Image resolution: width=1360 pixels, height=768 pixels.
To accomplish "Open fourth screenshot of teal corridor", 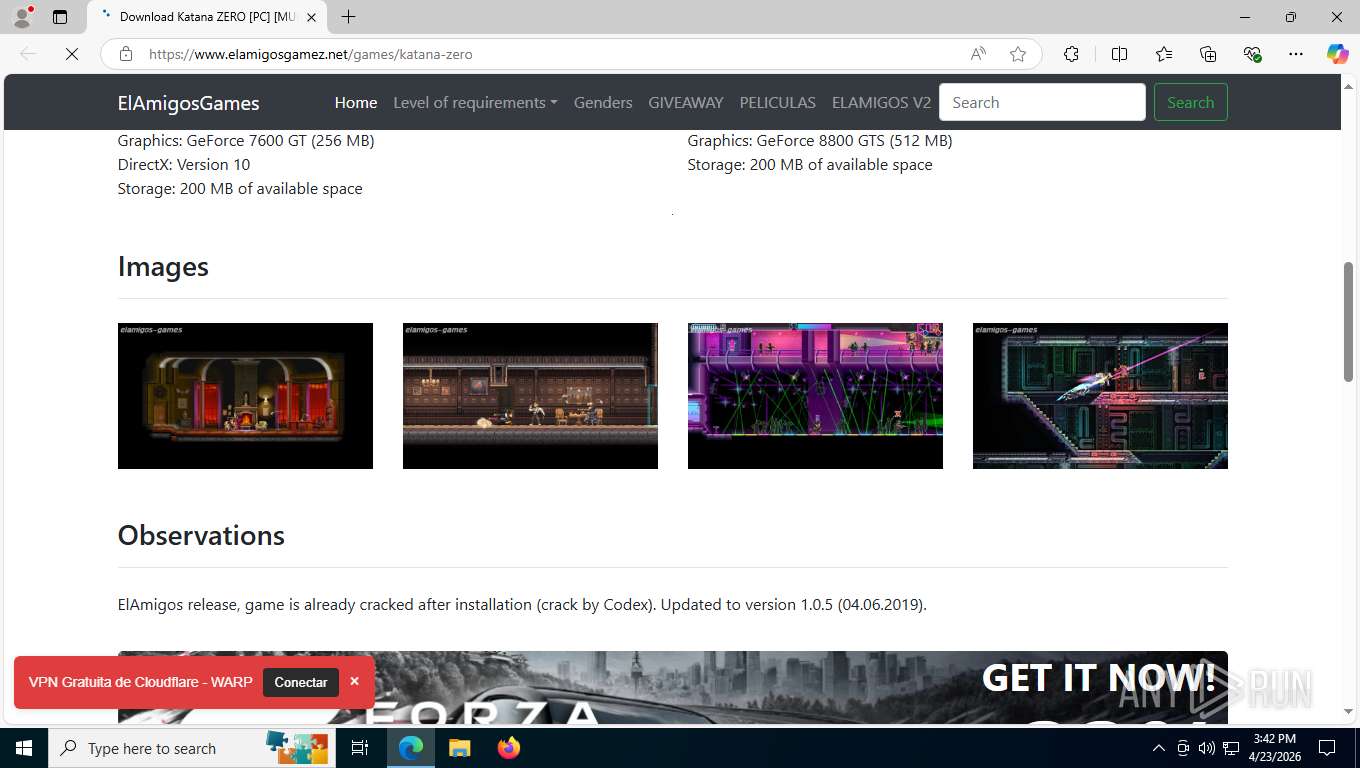I will tap(1100, 396).
